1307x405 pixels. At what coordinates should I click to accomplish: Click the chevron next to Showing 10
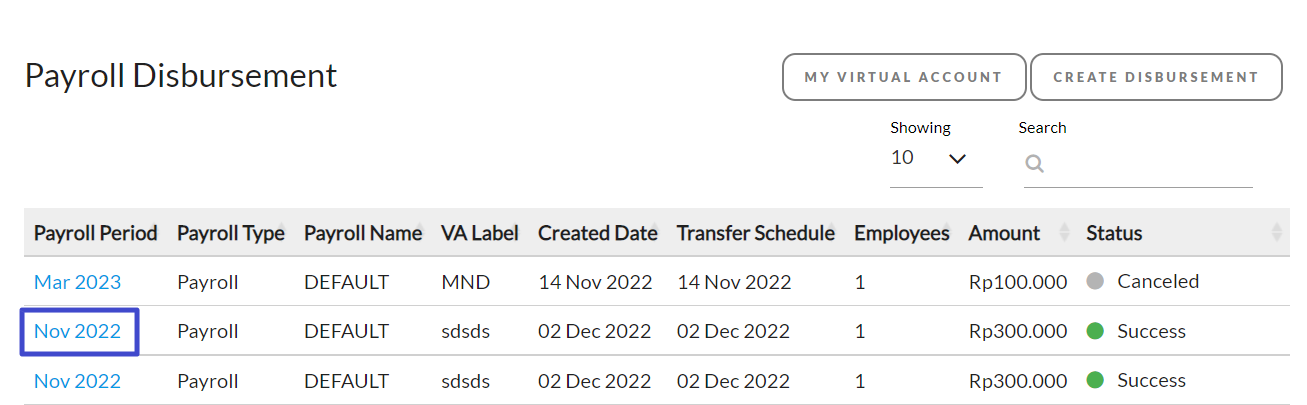pos(957,159)
